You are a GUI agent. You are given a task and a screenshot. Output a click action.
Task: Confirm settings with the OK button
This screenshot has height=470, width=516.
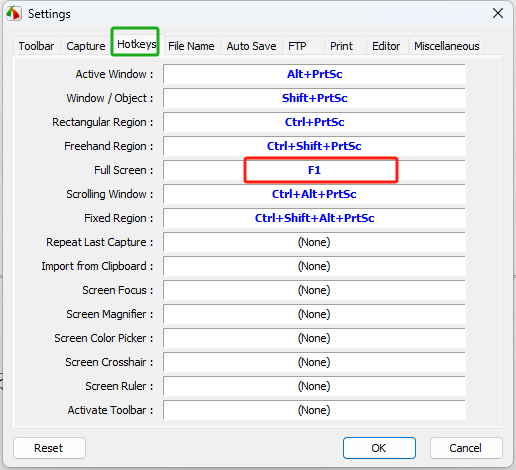click(379, 448)
